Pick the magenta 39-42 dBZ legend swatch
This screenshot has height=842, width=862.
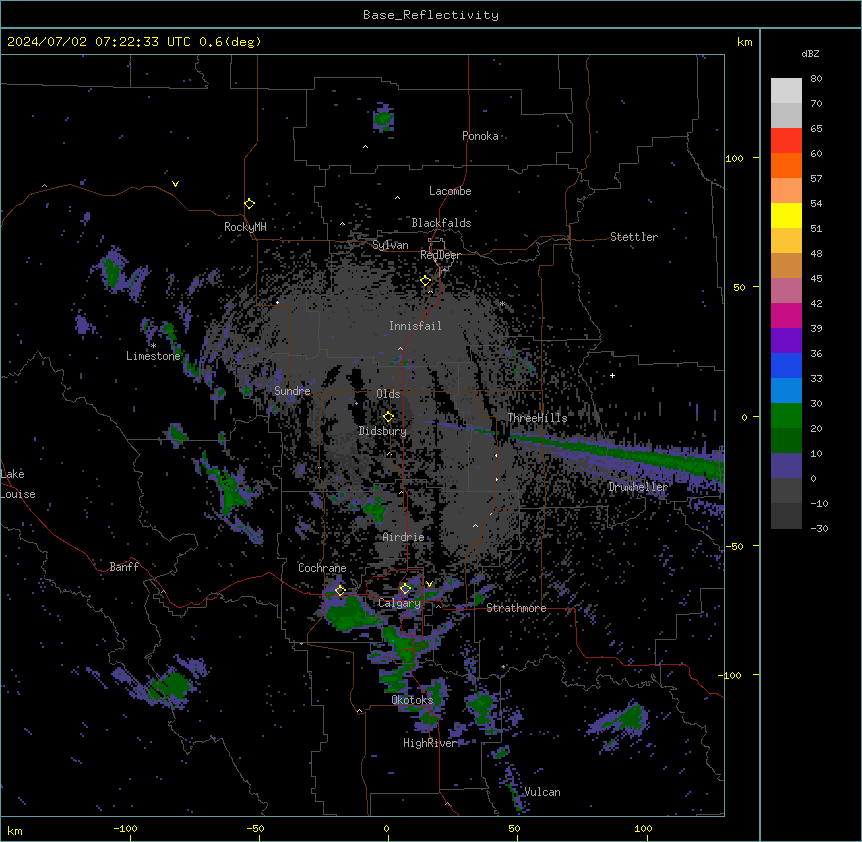[x=786, y=315]
